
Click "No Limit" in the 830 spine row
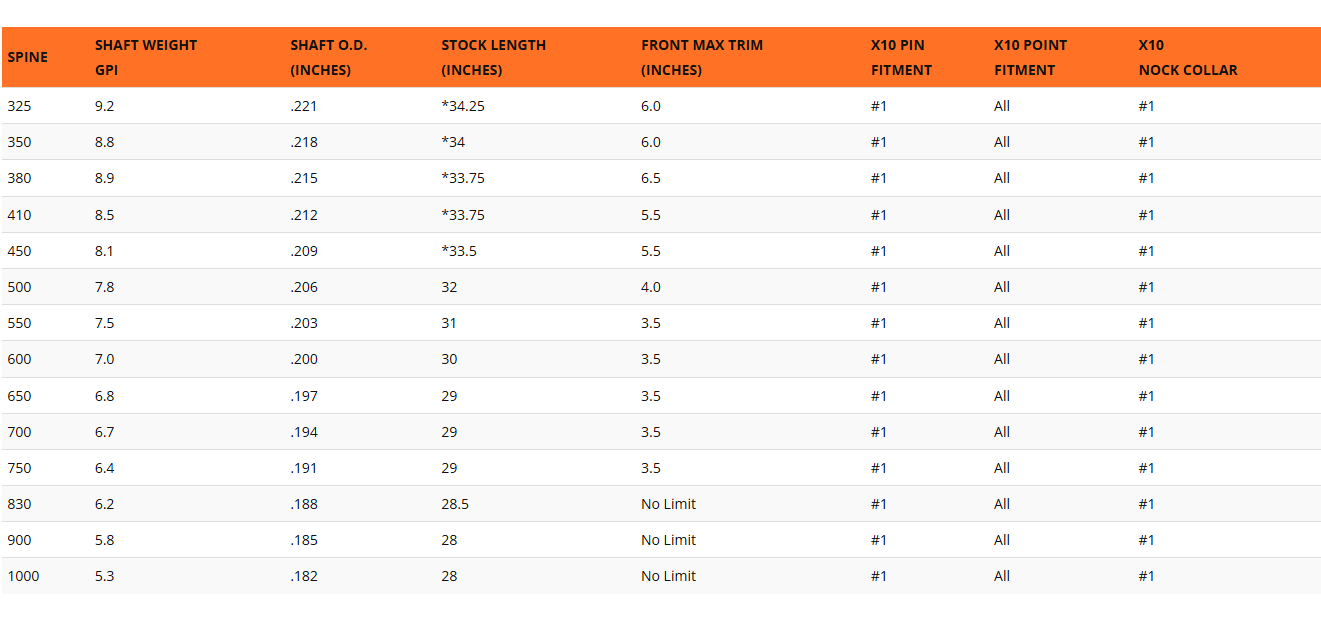[668, 504]
